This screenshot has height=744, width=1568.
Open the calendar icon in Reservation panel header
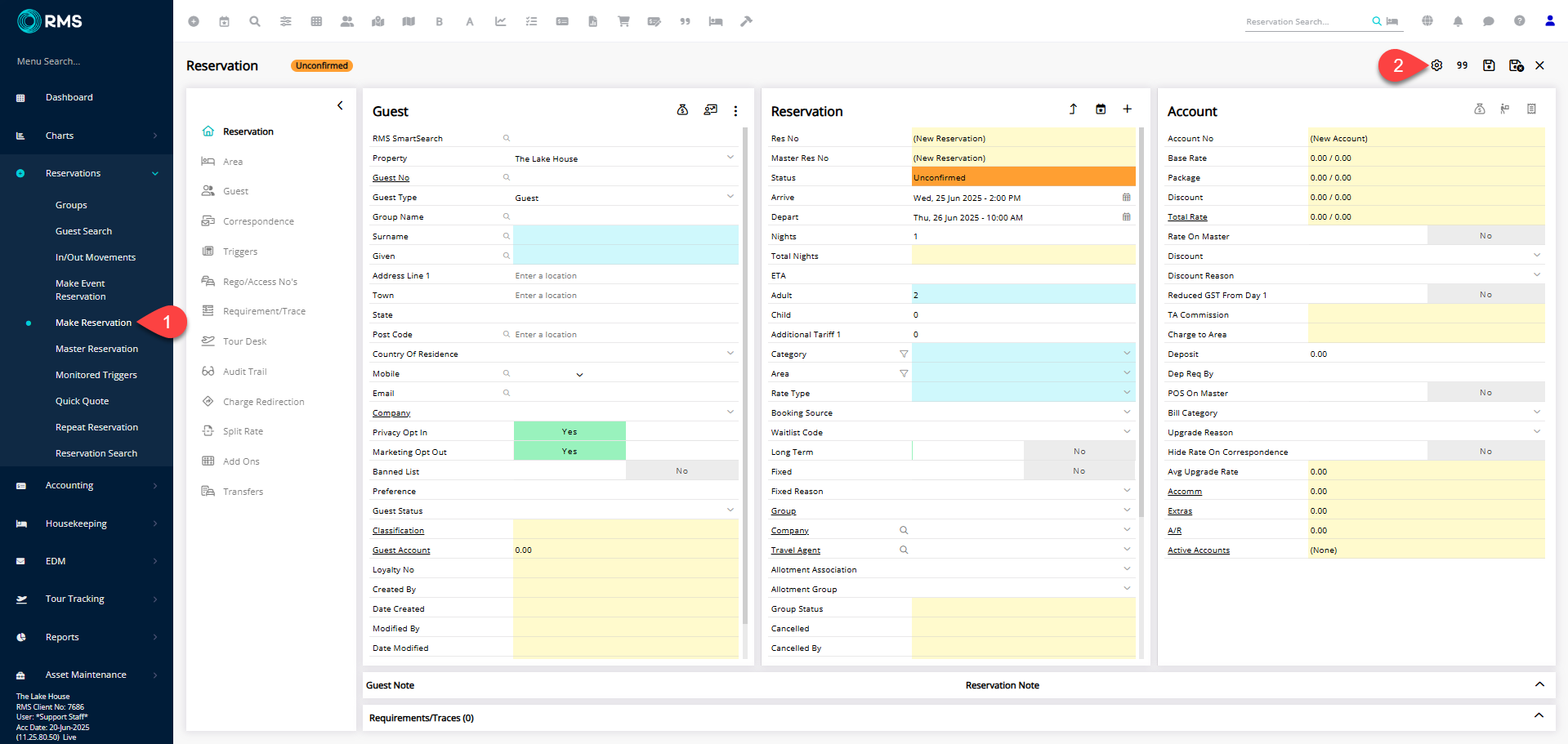pyautogui.click(x=1101, y=109)
